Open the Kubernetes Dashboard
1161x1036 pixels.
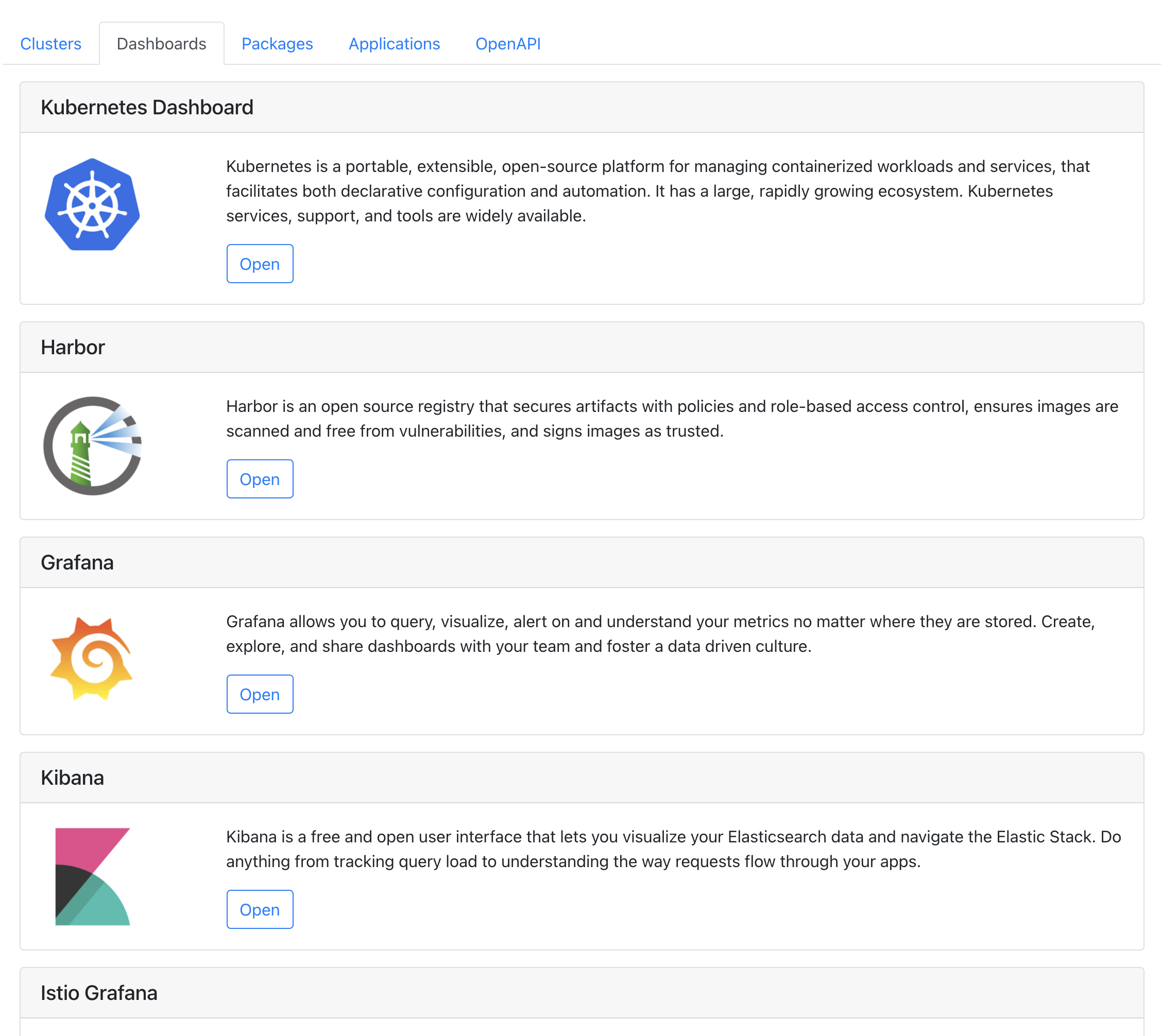[x=260, y=264]
